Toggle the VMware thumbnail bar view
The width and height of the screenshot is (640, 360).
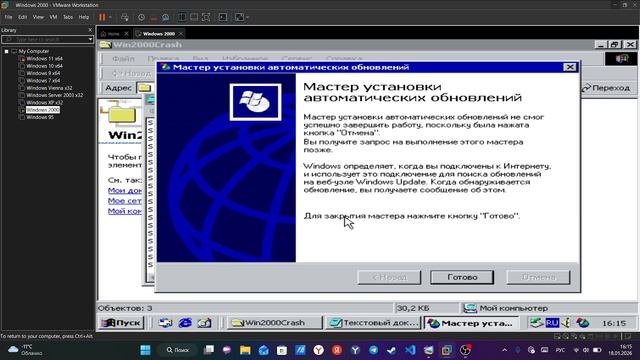coord(194,17)
